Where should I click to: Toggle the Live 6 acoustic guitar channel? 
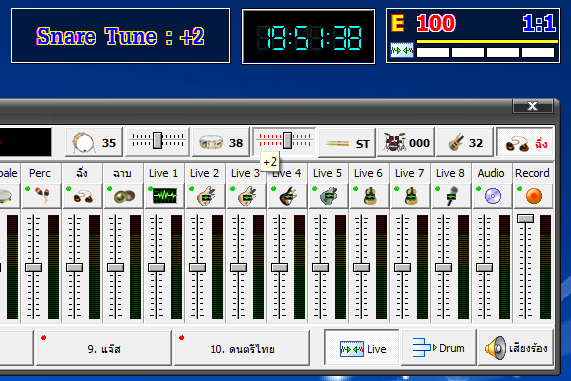coord(369,196)
